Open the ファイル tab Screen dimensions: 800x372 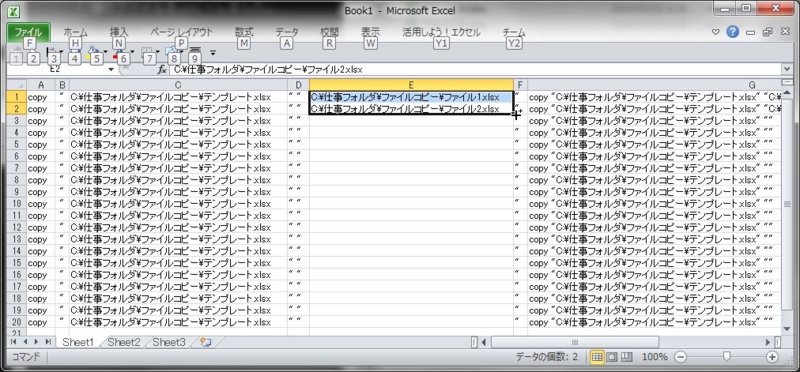[28, 32]
